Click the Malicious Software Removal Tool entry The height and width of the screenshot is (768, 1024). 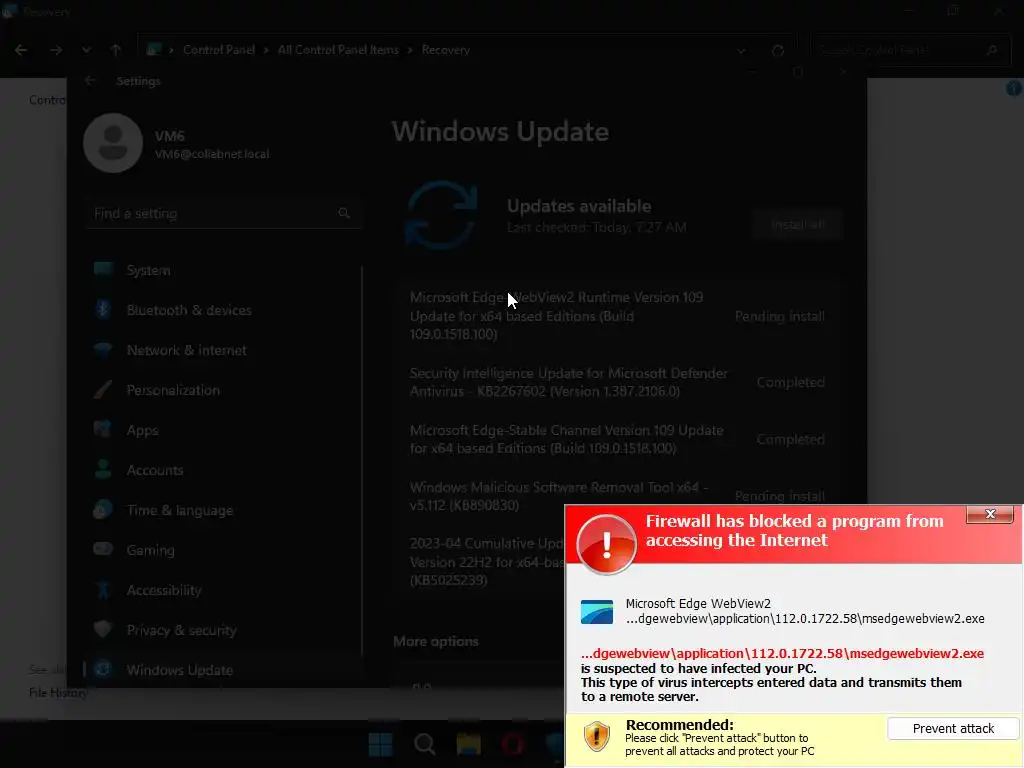[x=618, y=496]
